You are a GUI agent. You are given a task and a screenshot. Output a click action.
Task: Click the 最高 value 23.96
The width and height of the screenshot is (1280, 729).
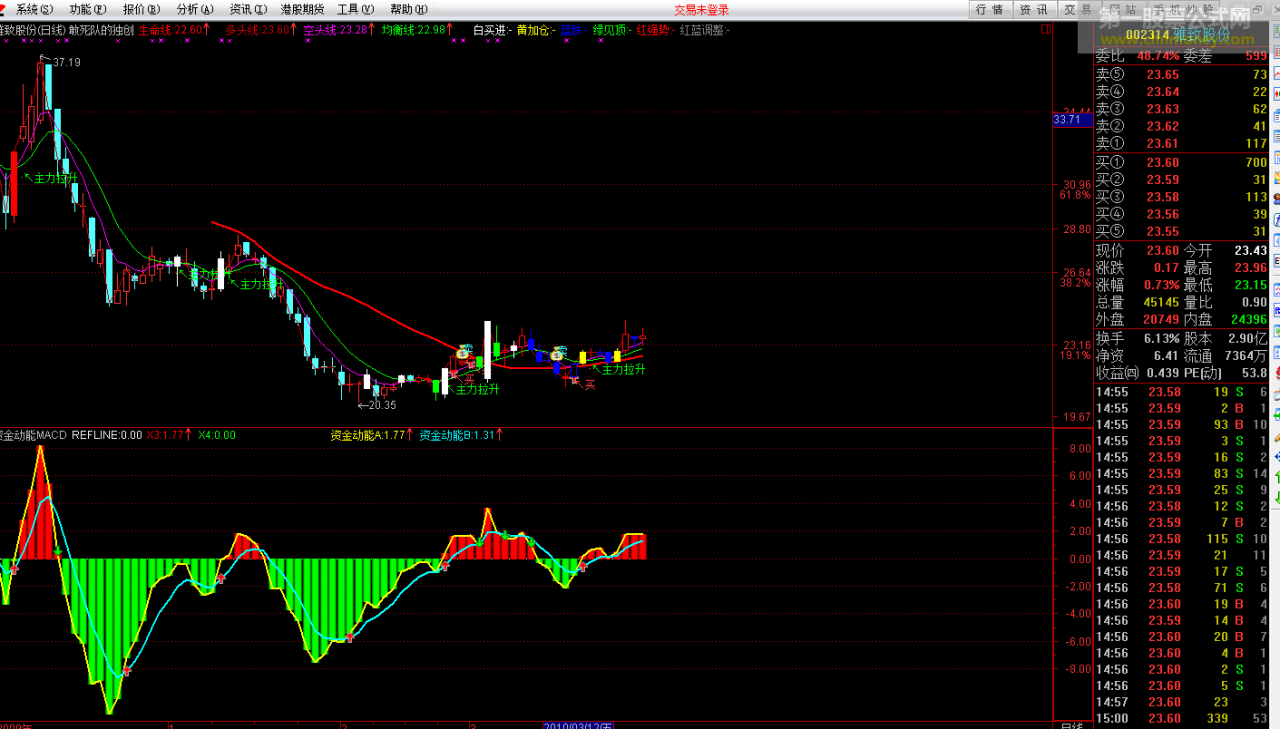click(1250, 268)
